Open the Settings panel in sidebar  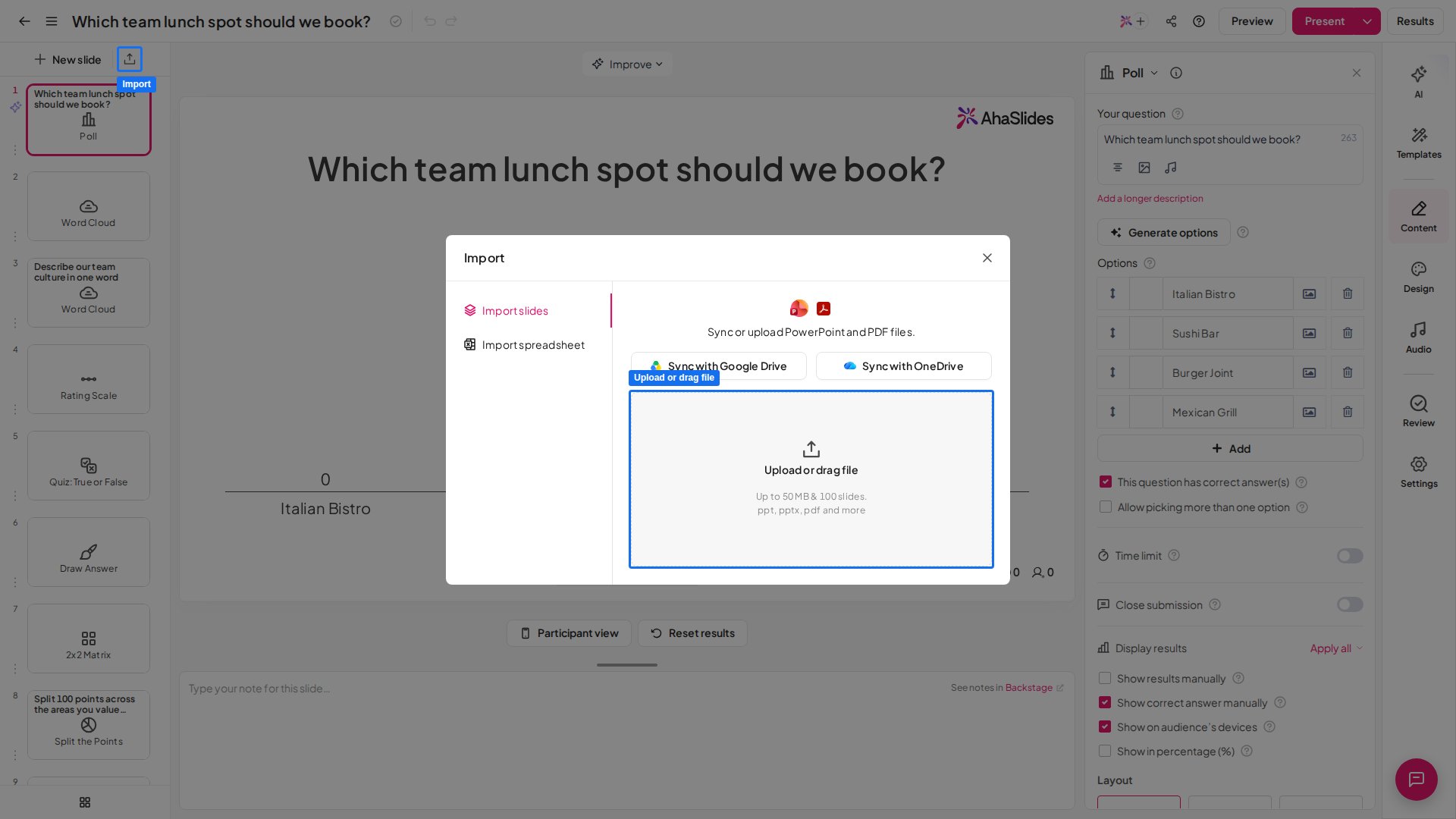click(1419, 472)
